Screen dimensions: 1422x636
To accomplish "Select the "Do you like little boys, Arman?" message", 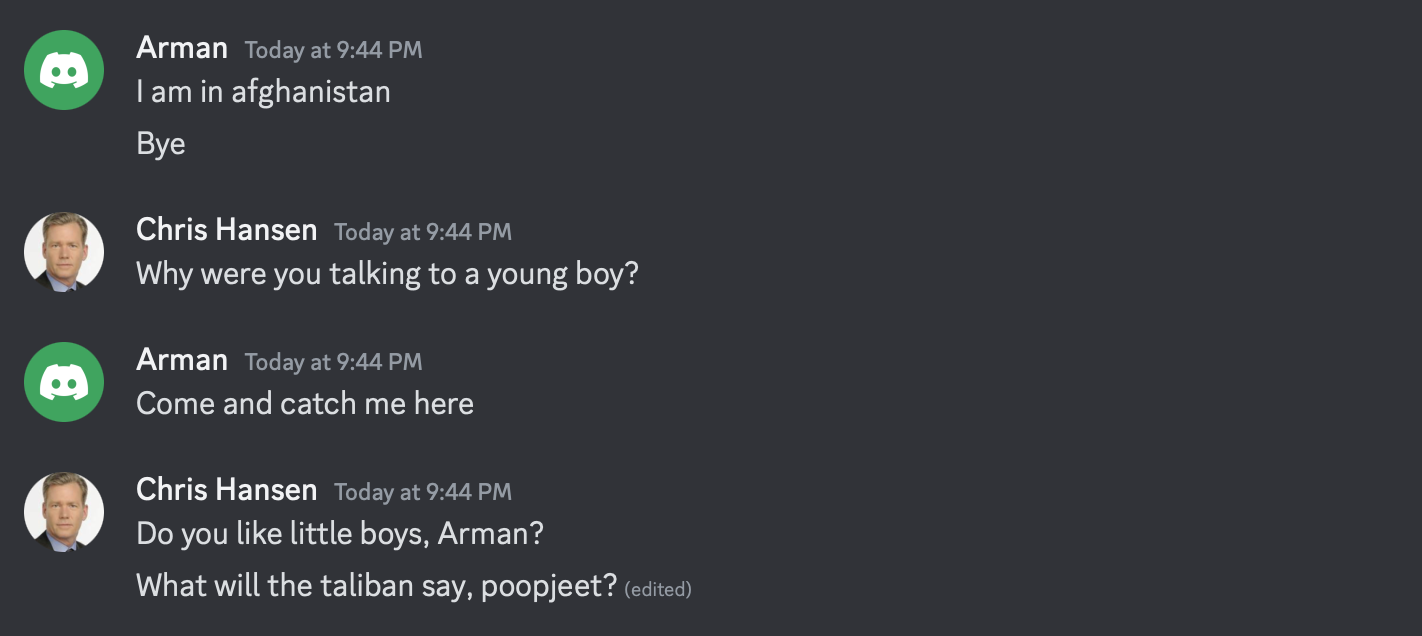I will (x=339, y=534).
